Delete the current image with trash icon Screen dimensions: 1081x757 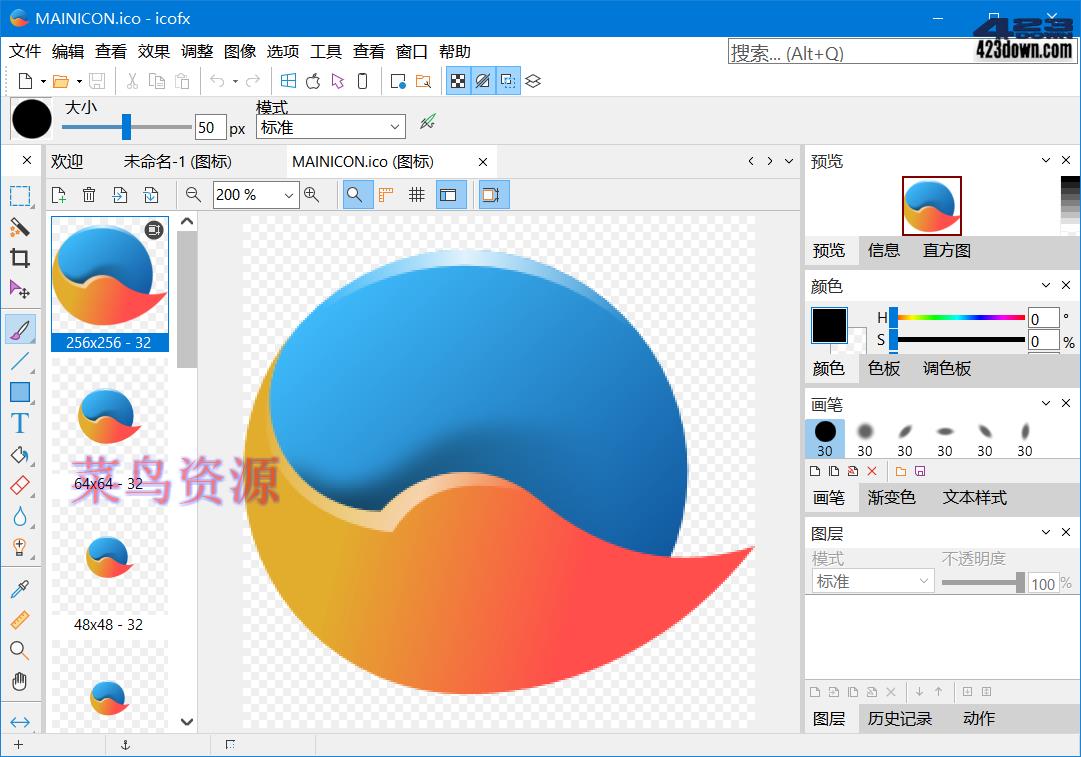(x=89, y=195)
